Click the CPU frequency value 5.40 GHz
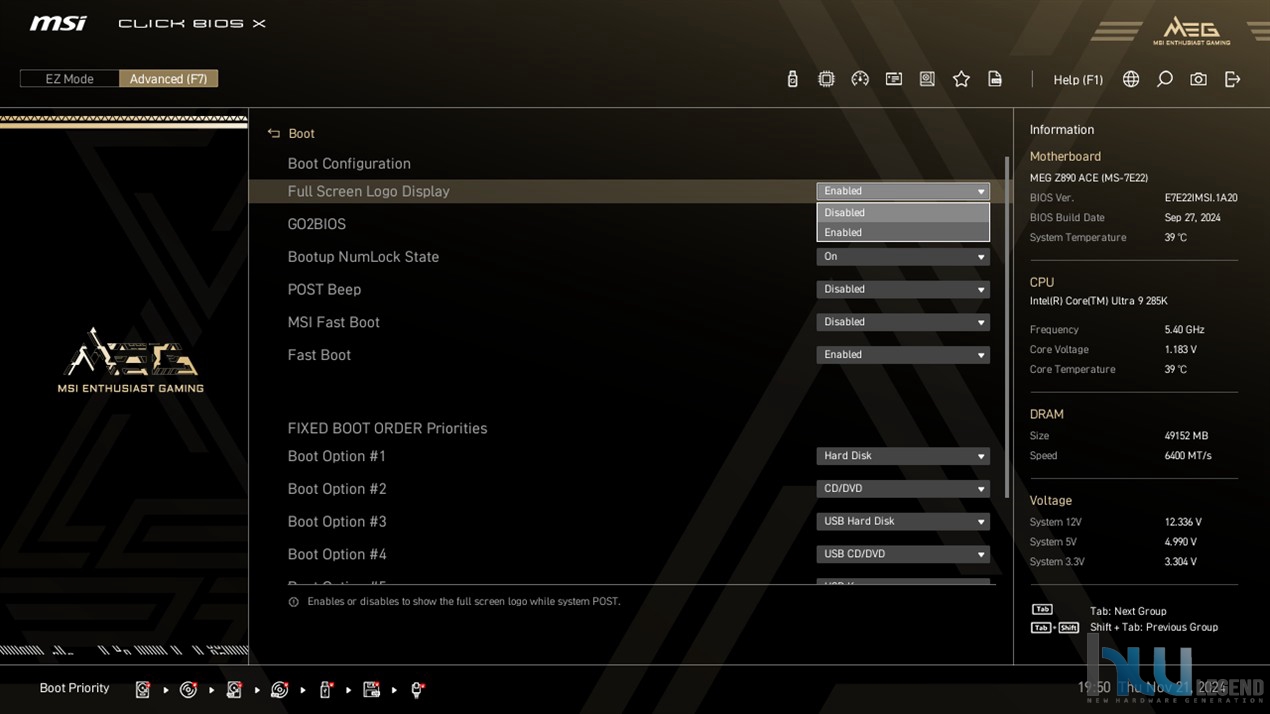The height and width of the screenshot is (714, 1270). click(1184, 329)
